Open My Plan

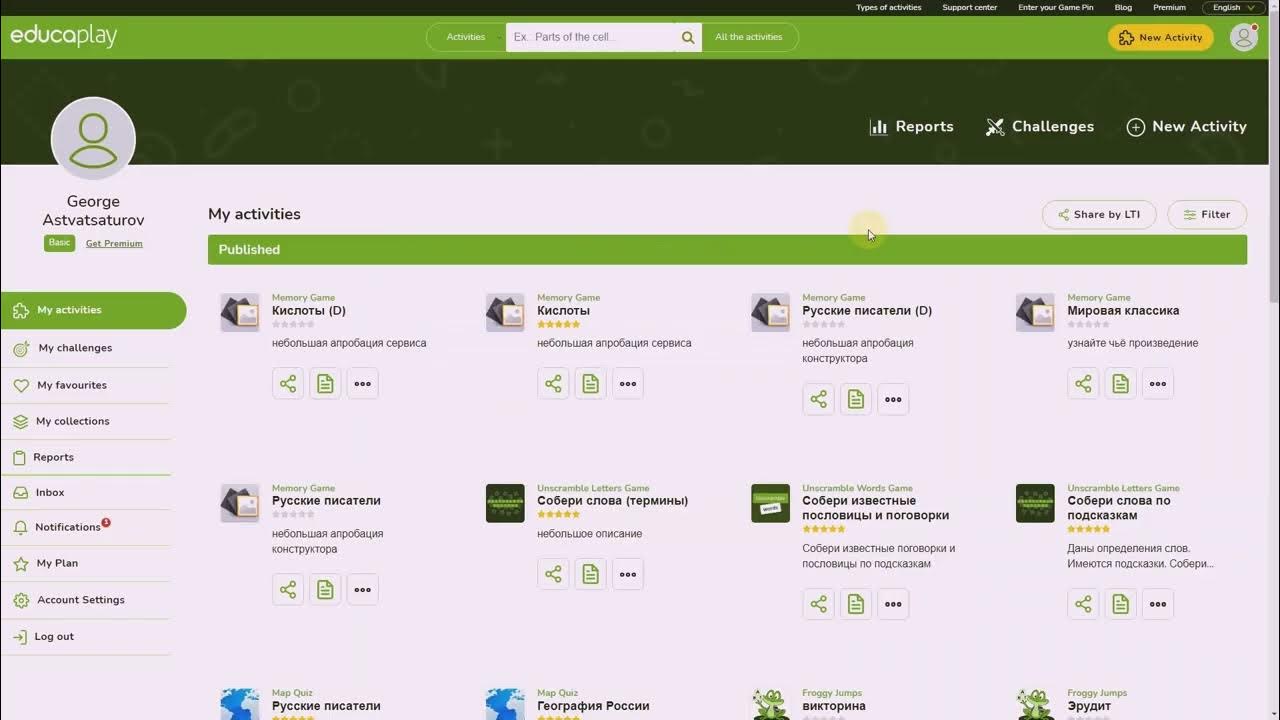click(x=57, y=563)
